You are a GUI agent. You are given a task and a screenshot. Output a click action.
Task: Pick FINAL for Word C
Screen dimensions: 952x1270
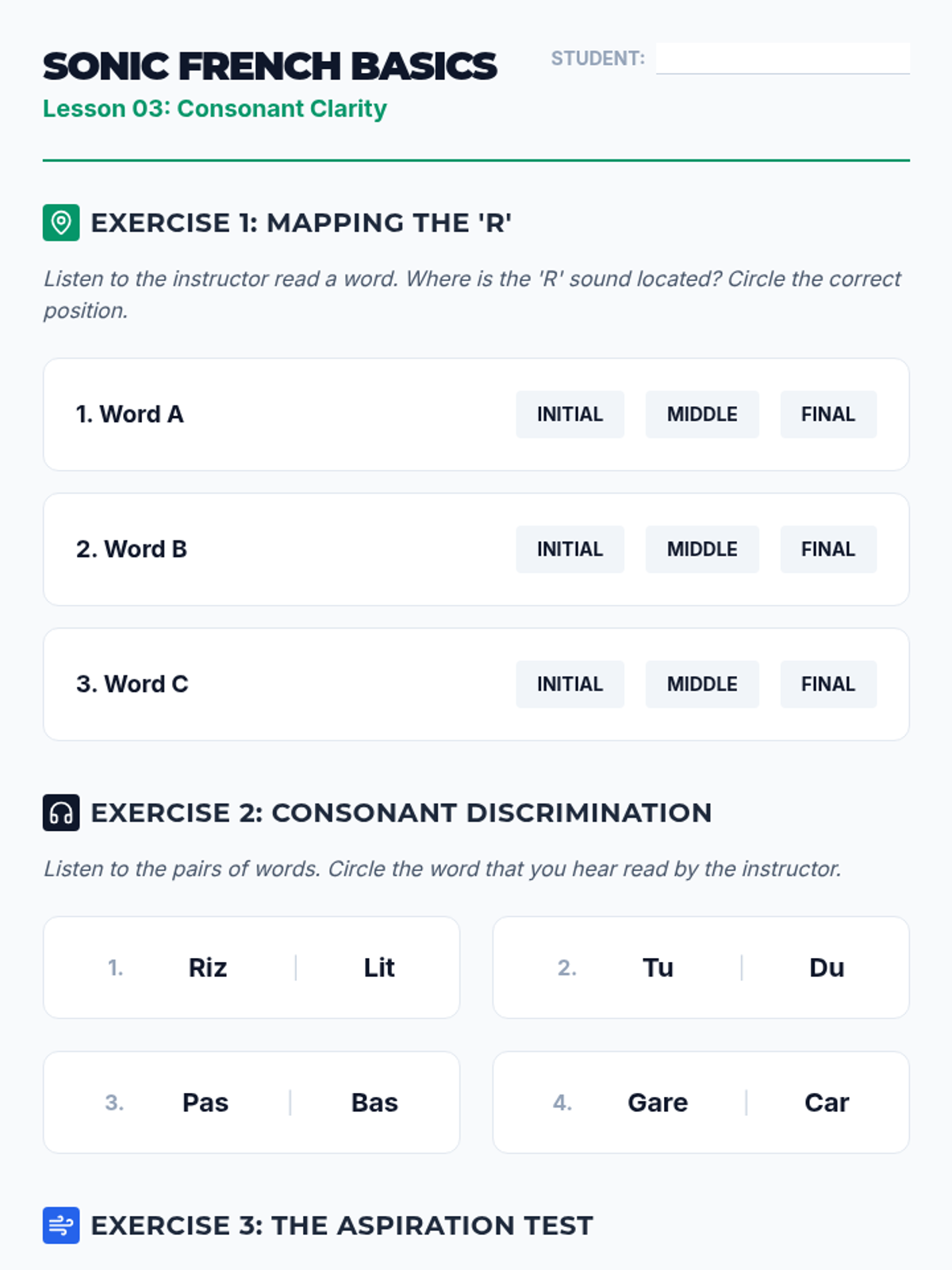tap(828, 684)
